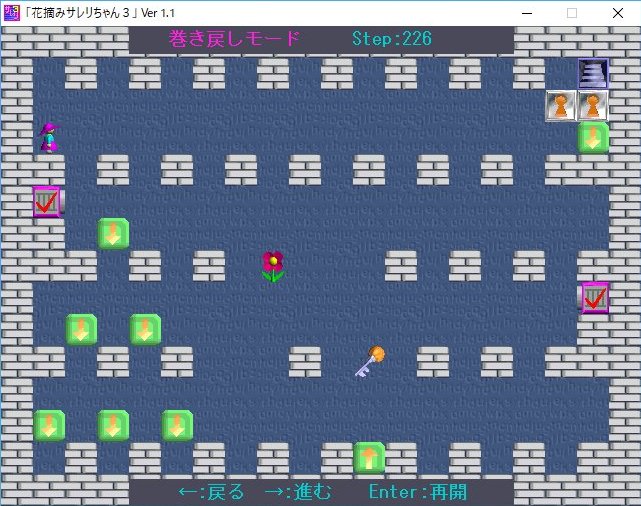Click the red flower in the maze

click(x=272, y=266)
